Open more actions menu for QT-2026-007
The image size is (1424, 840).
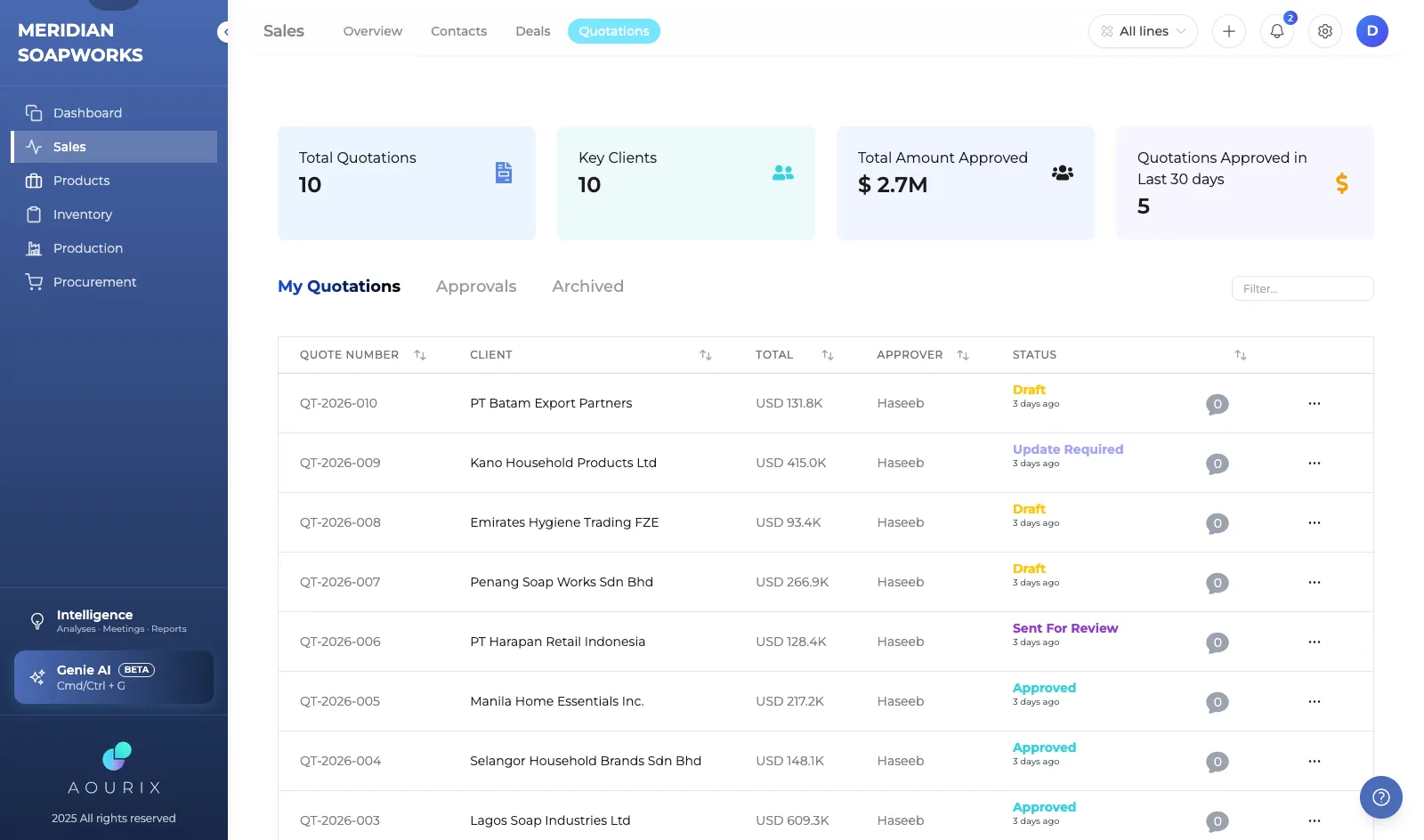click(x=1315, y=582)
